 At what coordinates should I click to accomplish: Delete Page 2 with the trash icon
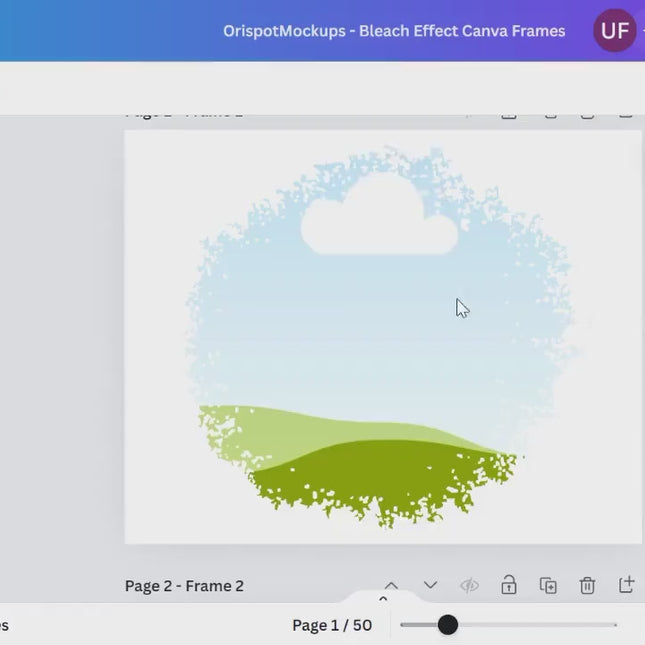pyautogui.click(x=587, y=585)
